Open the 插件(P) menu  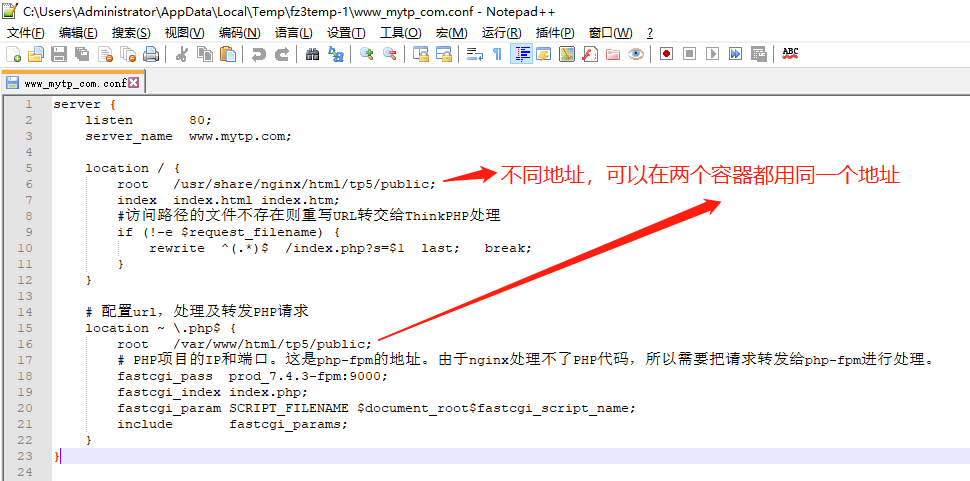[x=555, y=33]
